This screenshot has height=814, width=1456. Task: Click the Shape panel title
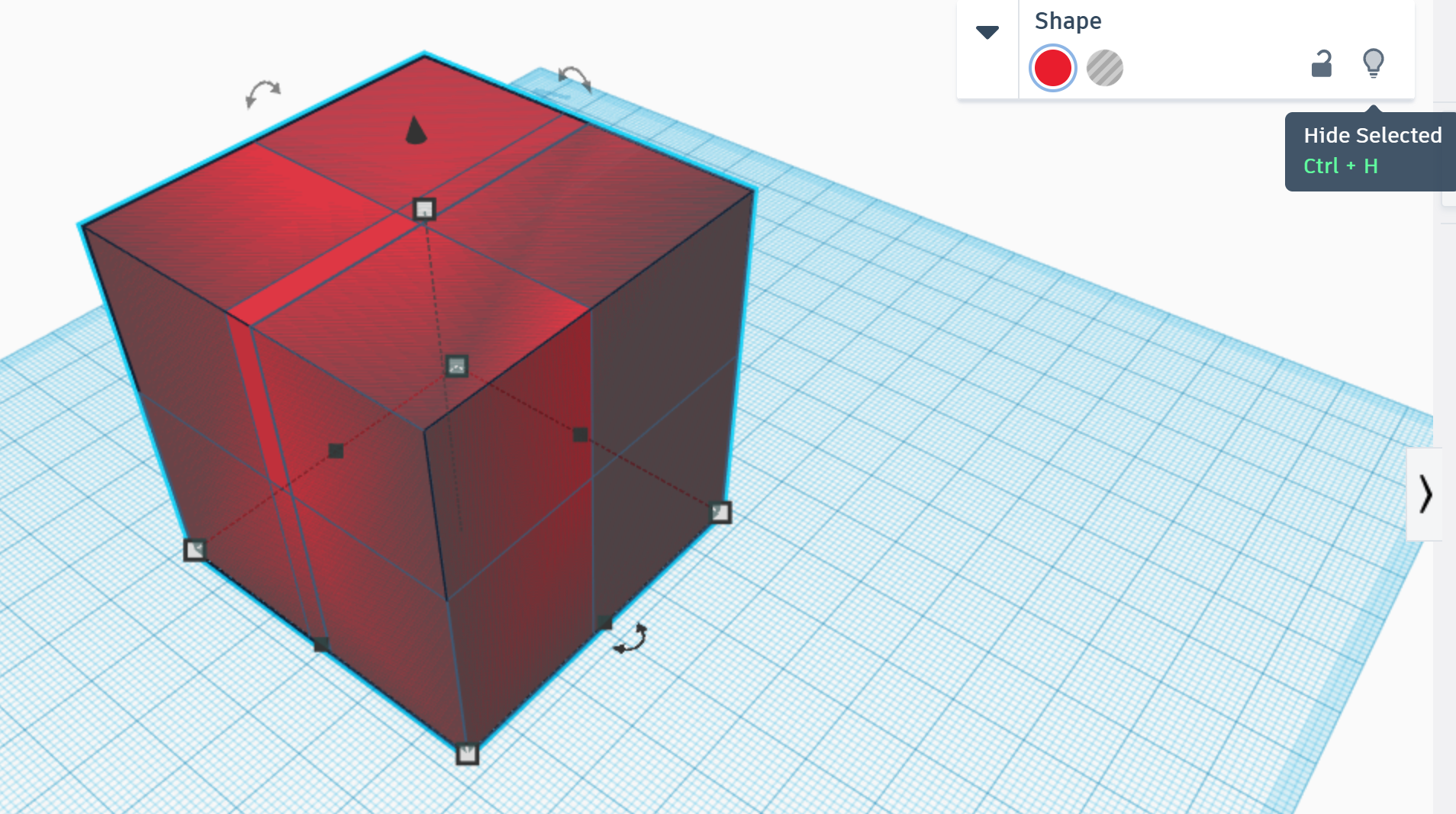(x=1068, y=21)
